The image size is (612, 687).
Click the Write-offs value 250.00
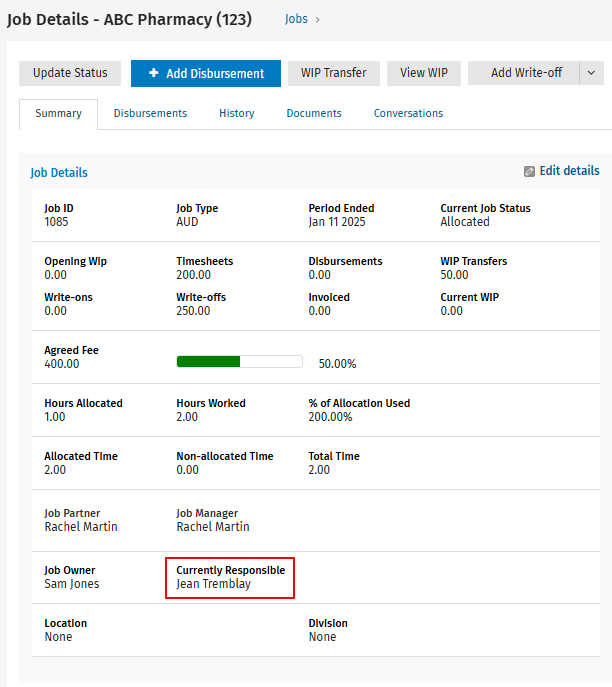[193, 311]
